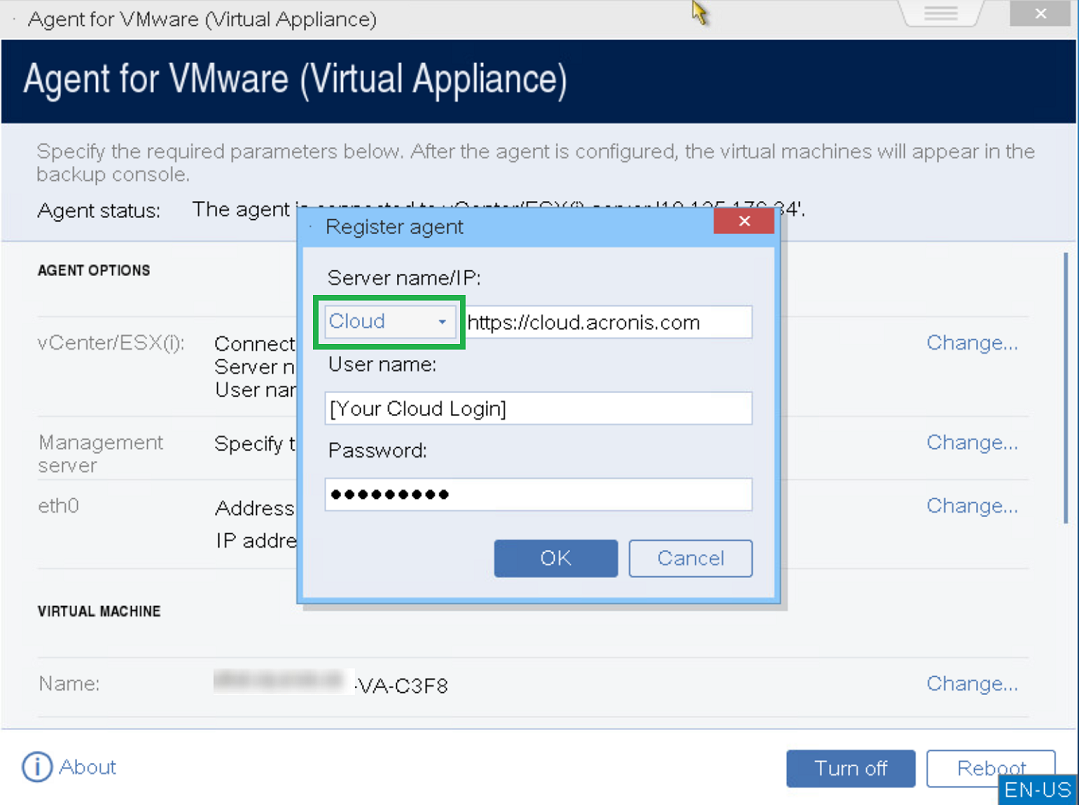Click Change next to vCenter/ESX(i)

click(971, 342)
